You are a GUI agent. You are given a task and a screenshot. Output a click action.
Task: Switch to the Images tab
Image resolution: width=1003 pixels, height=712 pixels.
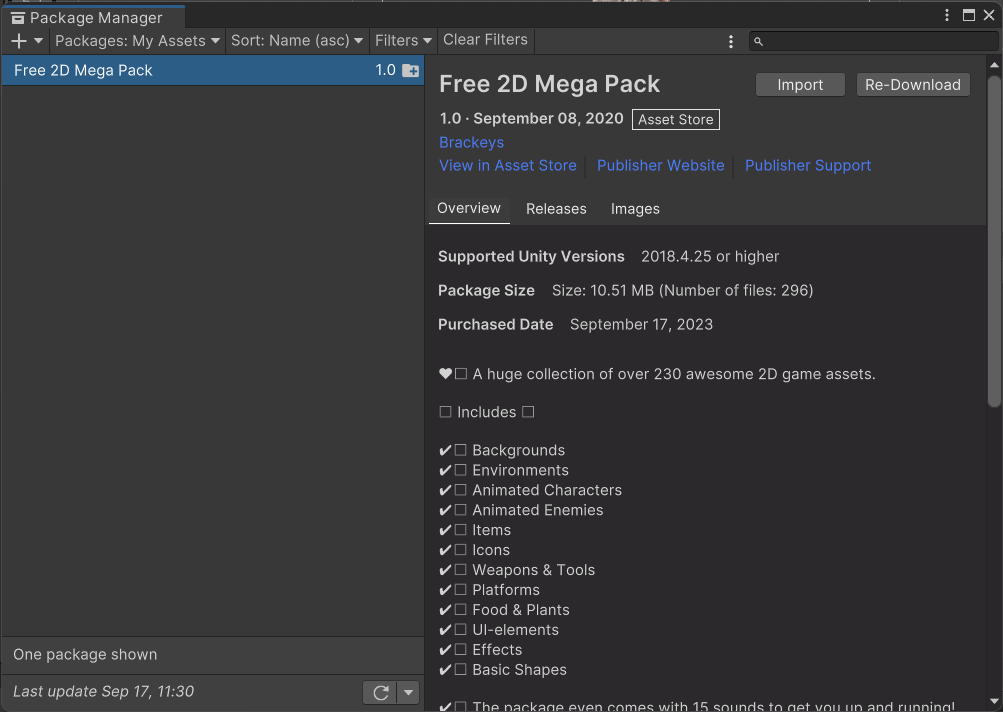[x=635, y=209]
